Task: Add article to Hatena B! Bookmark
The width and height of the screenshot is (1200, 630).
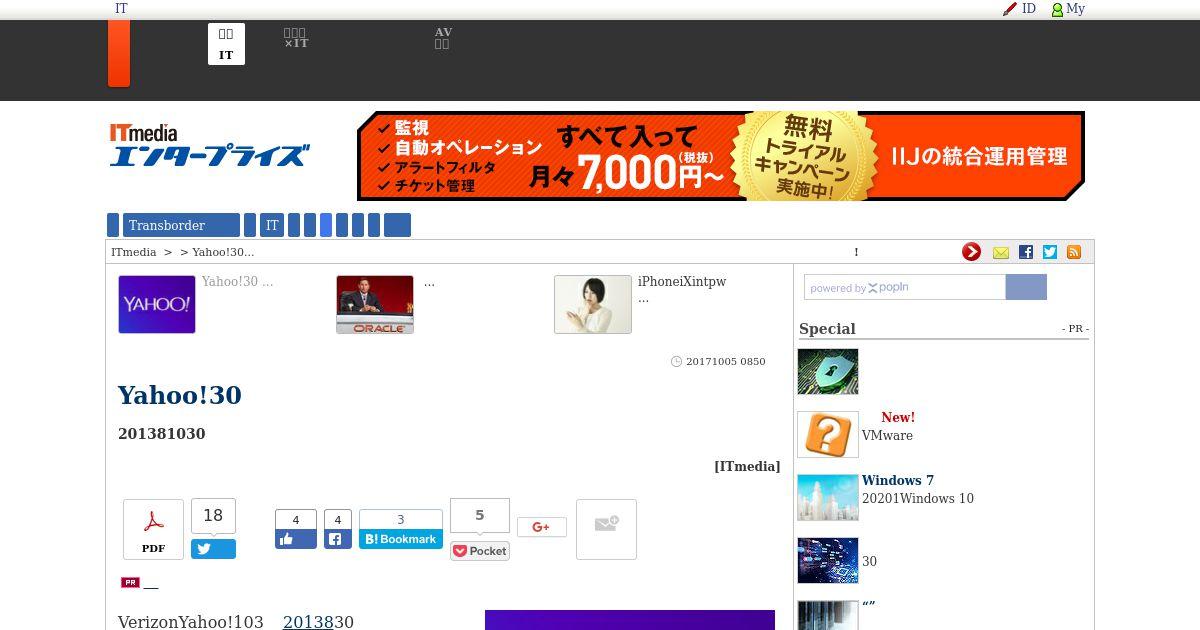Action: click(x=401, y=539)
